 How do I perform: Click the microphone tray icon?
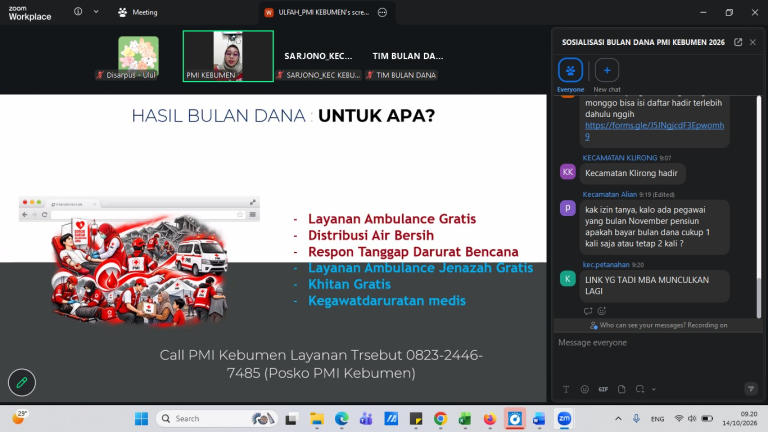(x=636, y=419)
